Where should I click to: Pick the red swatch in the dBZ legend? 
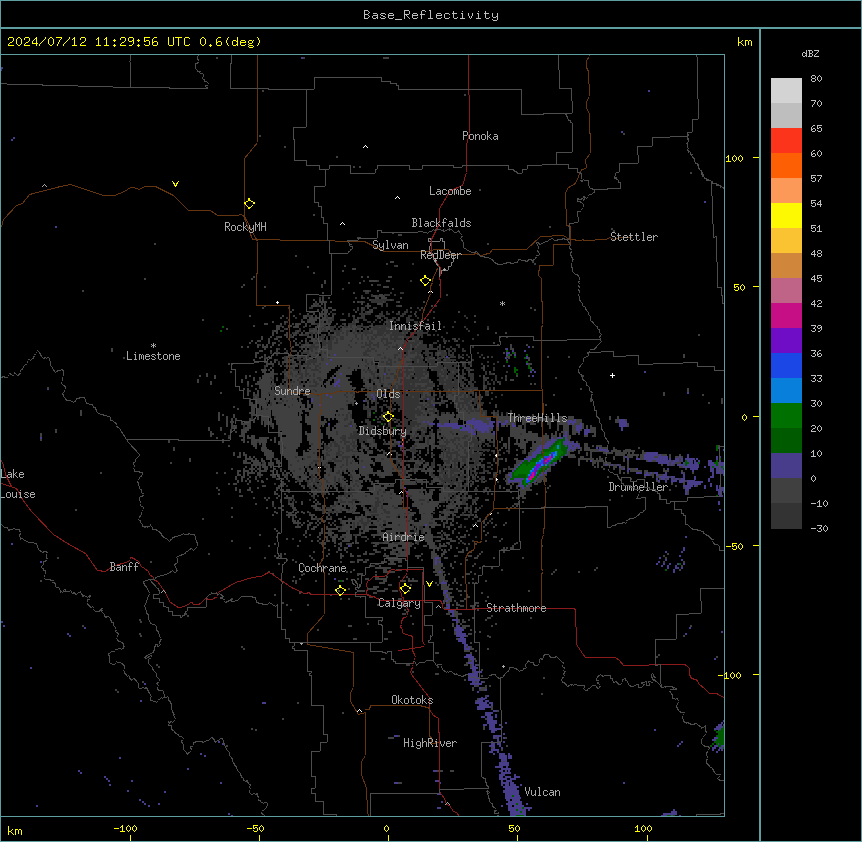coord(786,140)
